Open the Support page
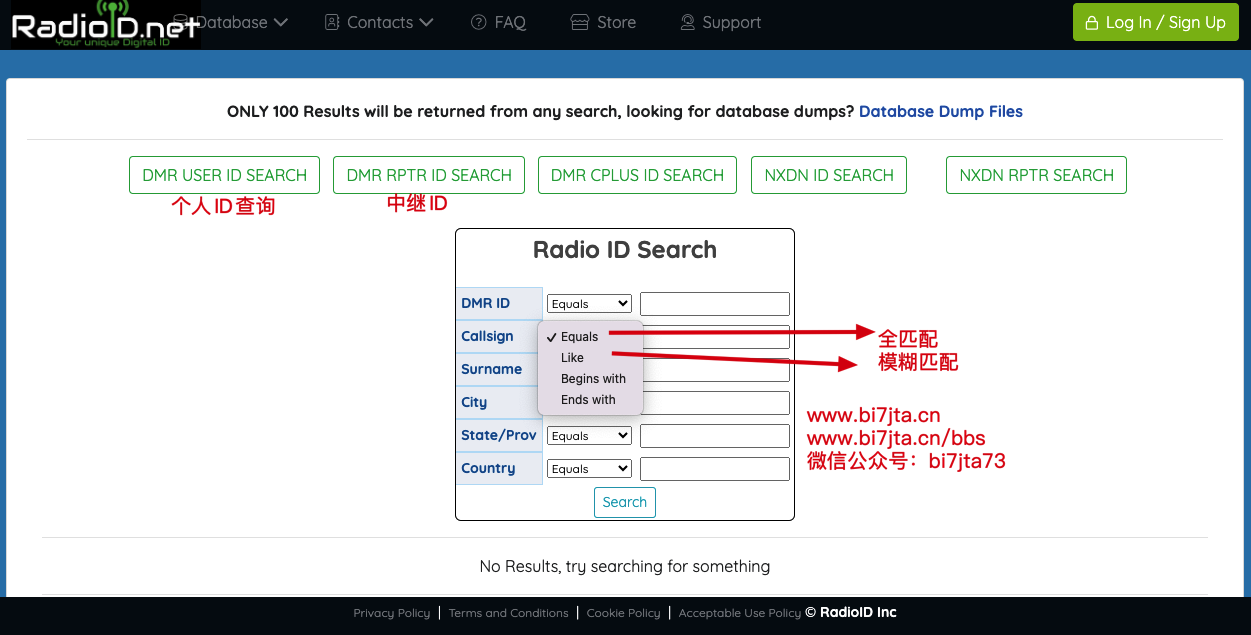This screenshot has height=635, width=1251. tap(720, 22)
